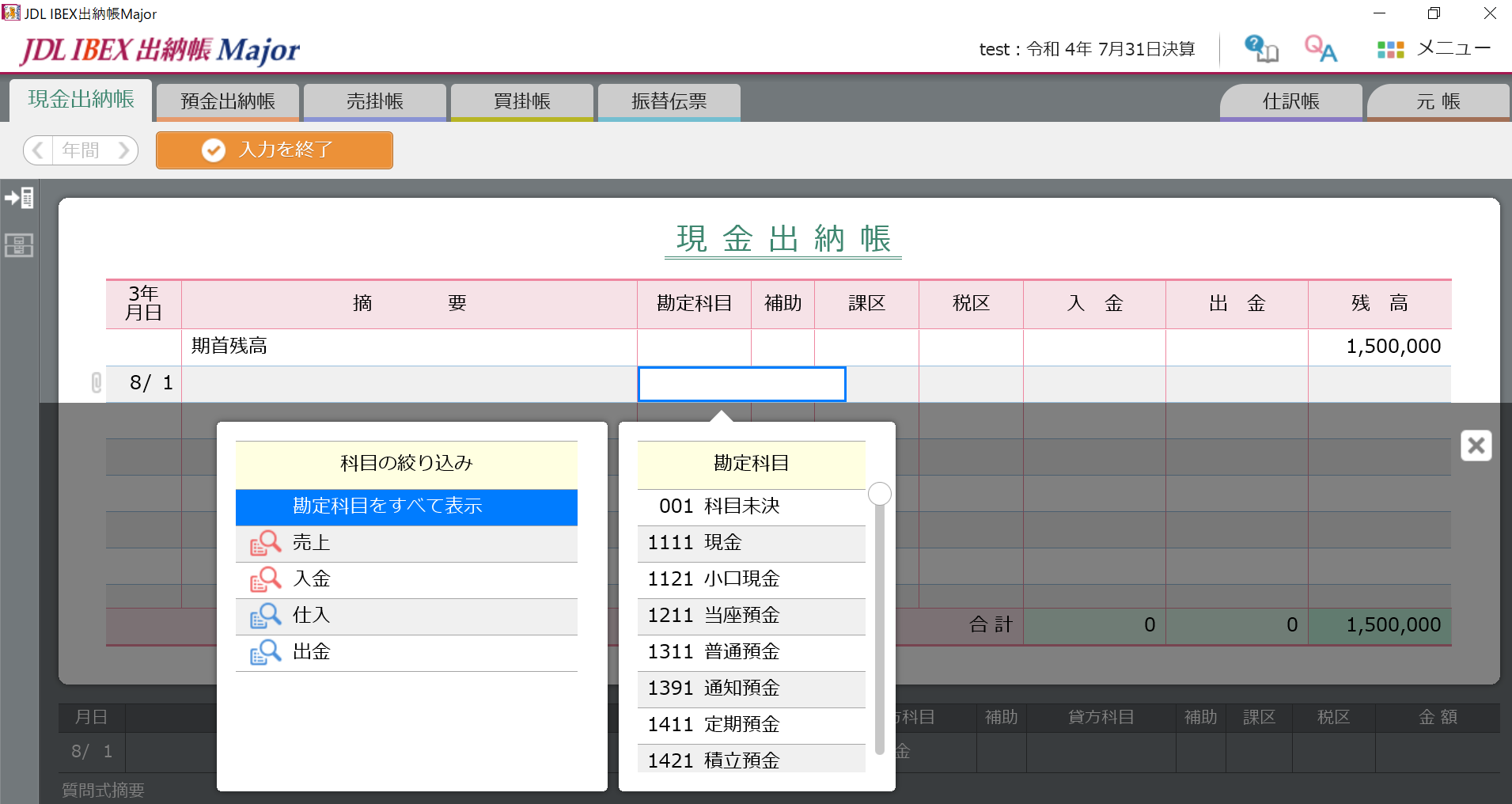Switch to the 預金出納帳 tab
The height and width of the screenshot is (804, 1512).
(x=227, y=100)
